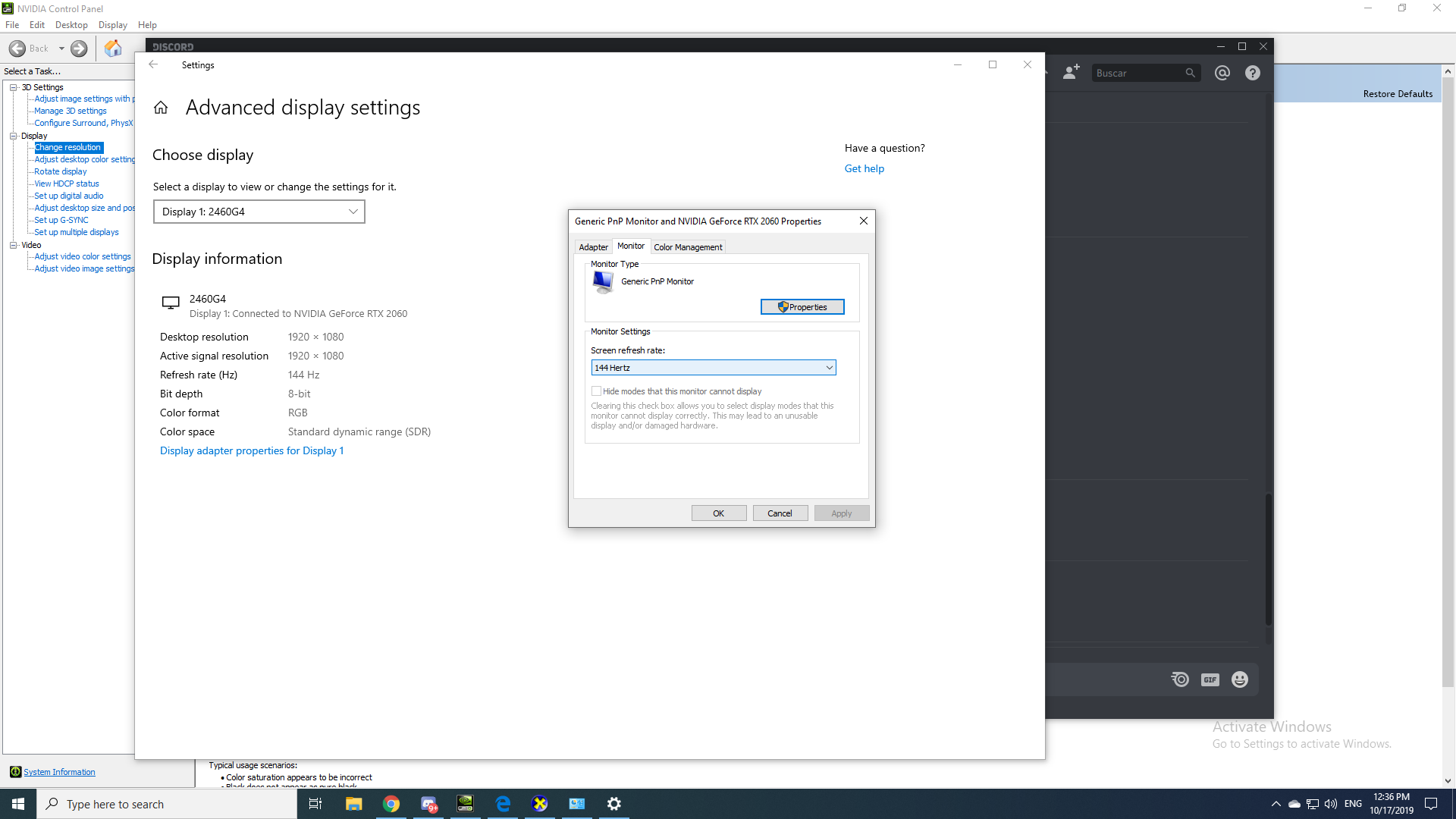The image size is (1456, 819).
Task: Click Cancel in the Properties dialog
Action: [x=780, y=513]
